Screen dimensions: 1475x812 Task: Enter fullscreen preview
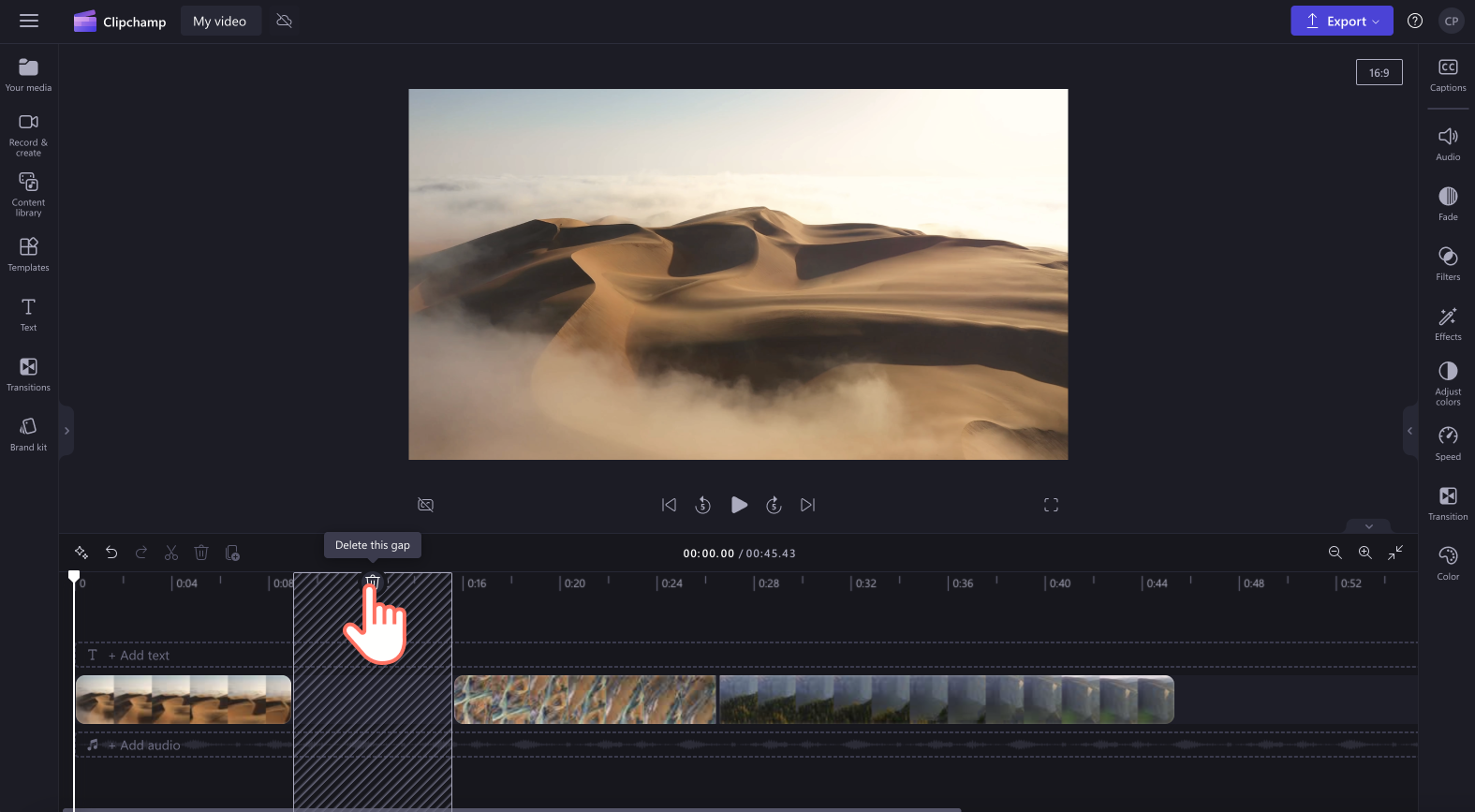(1051, 505)
